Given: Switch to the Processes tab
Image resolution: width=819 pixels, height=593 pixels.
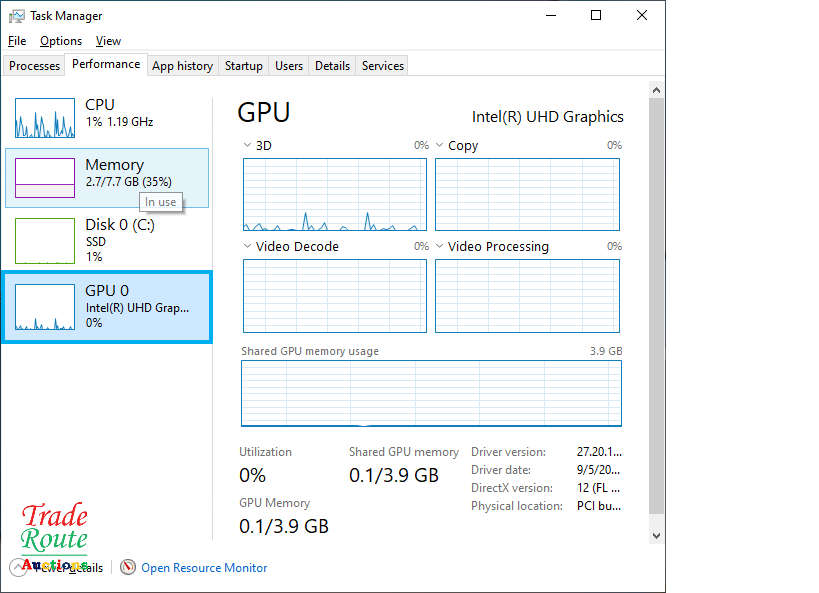Looking at the screenshot, I should [x=35, y=66].
